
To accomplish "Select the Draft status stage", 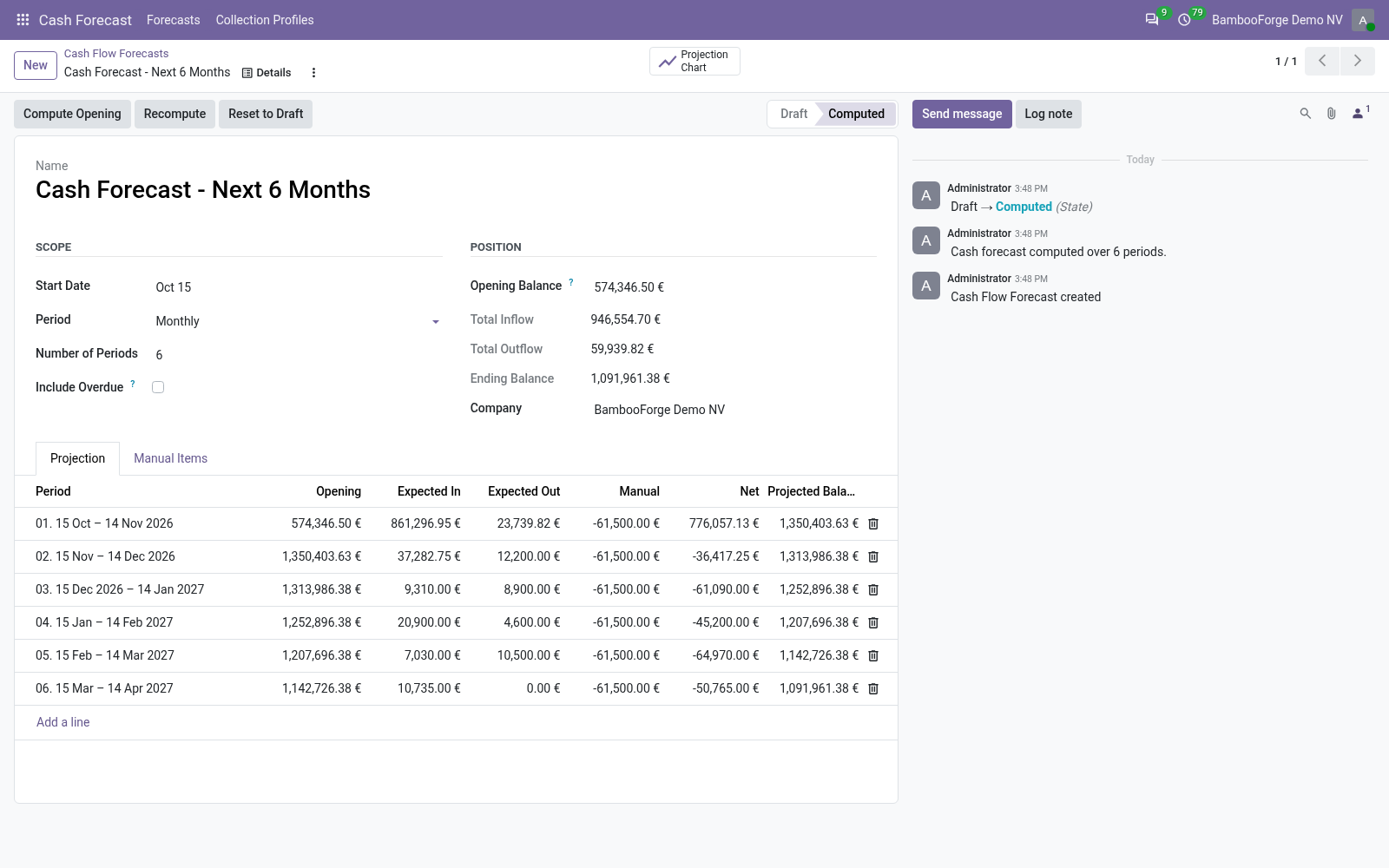I will [x=793, y=114].
